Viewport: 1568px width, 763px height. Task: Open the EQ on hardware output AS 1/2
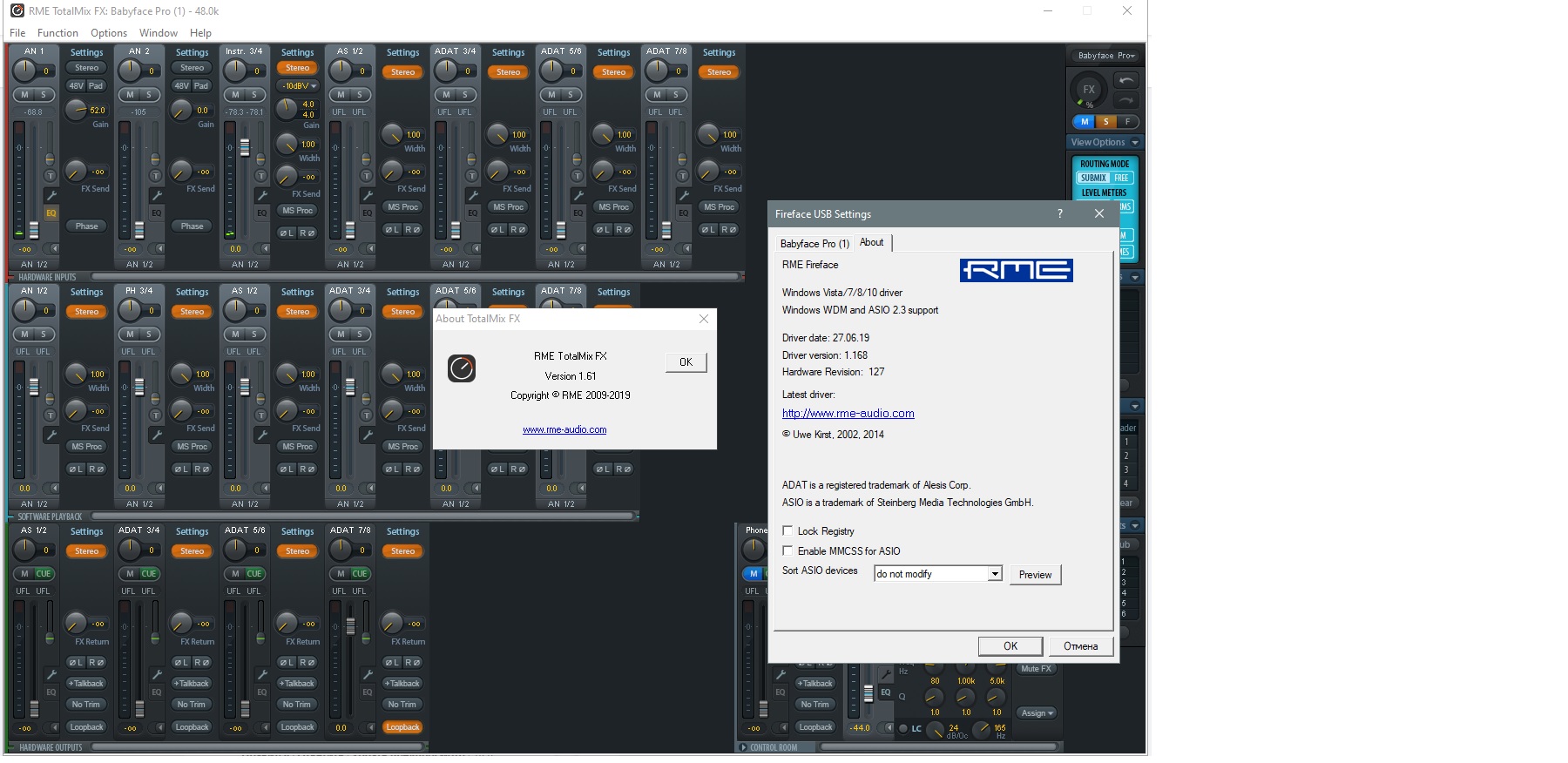[51, 692]
